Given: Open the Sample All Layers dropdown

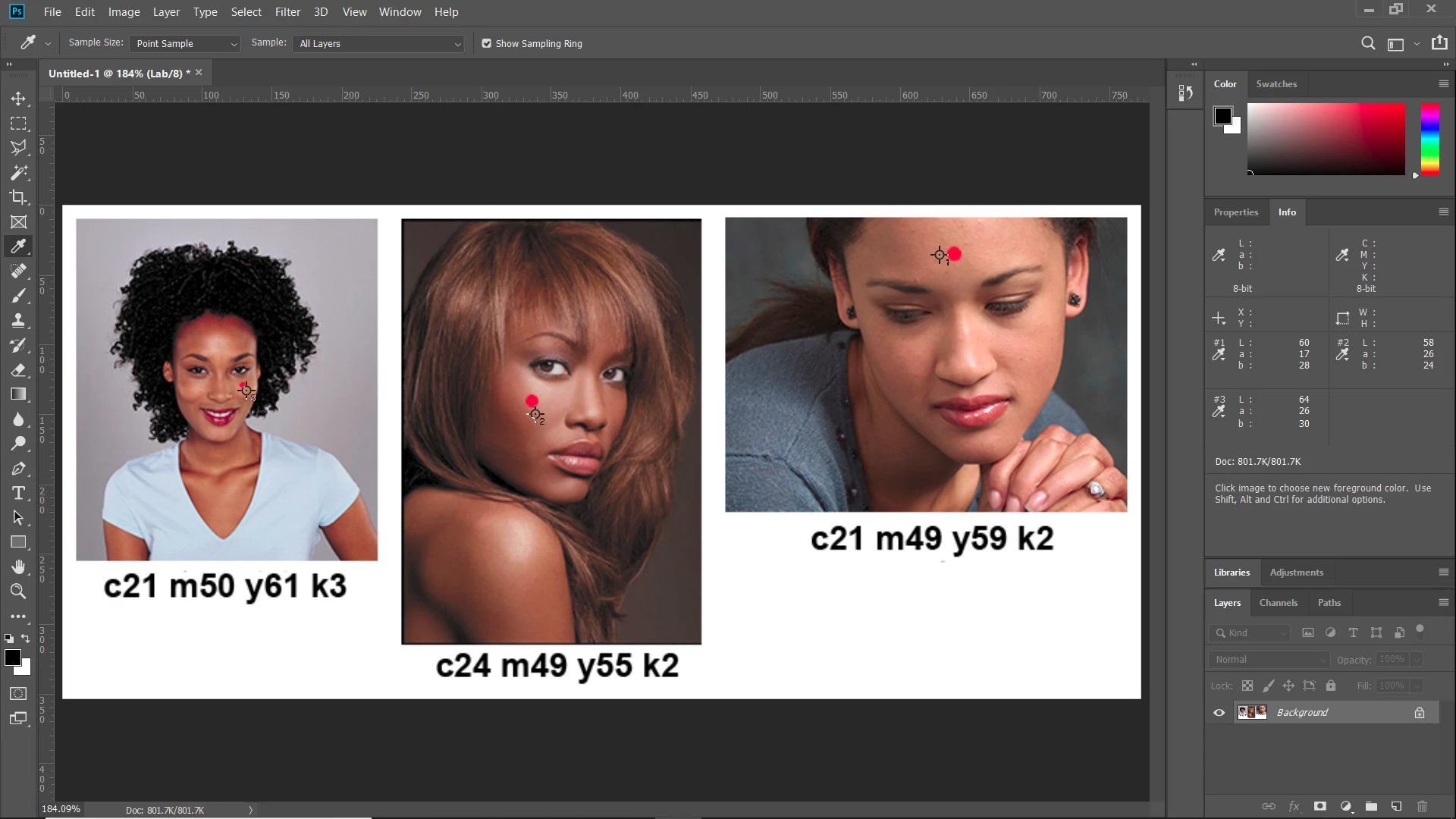Looking at the screenshot, I should click(379, 44).
